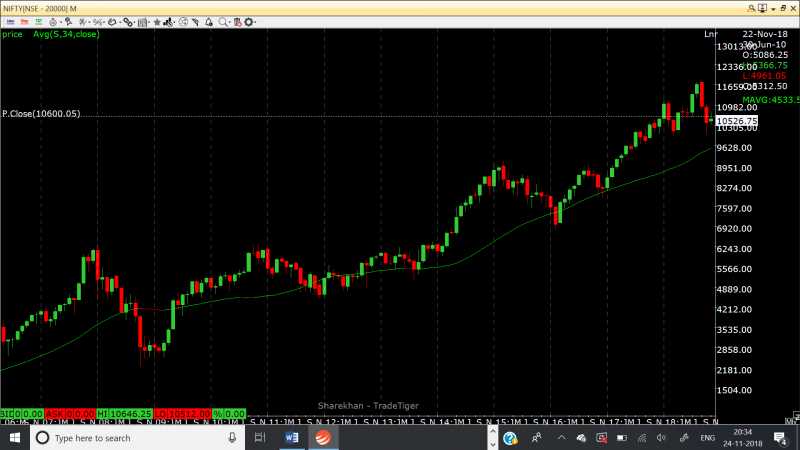The image size is (800, 450).
Task: Expand dropdown arrow beside the refresh cycle icon
Action: [x=120, y=22]
